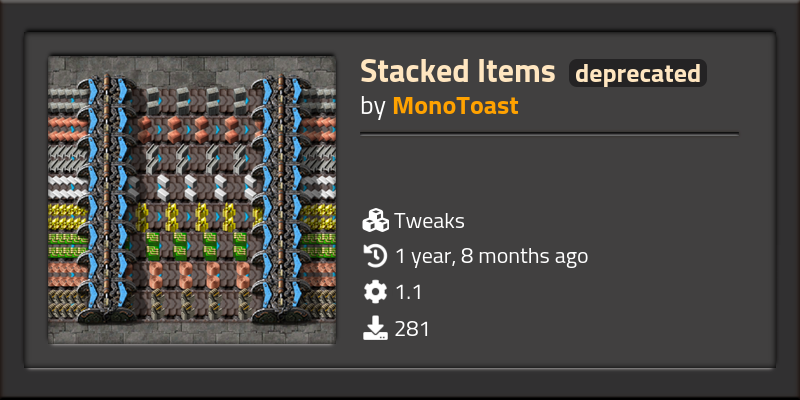Click the left vertical belt column in thumbnail

106,200
